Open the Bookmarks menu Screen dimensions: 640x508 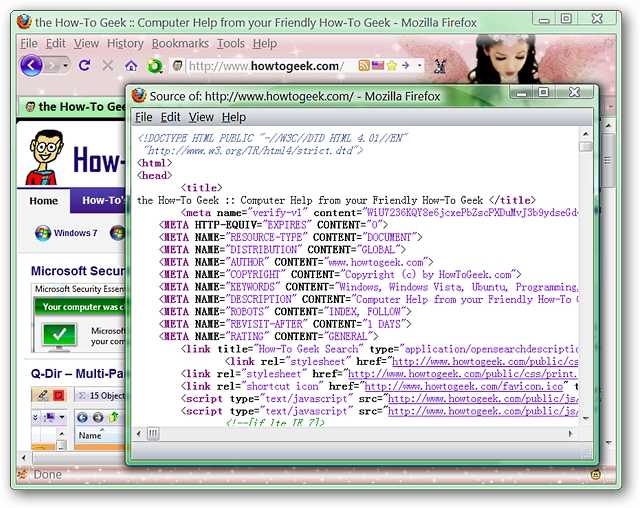[x=180, y=43]
